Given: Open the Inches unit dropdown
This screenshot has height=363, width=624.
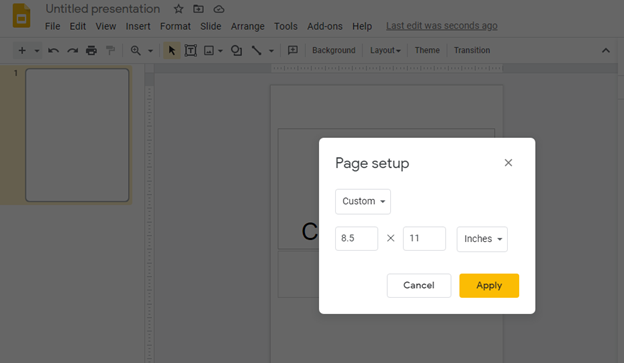Looking at the screenshot, I should coord(482,239).
